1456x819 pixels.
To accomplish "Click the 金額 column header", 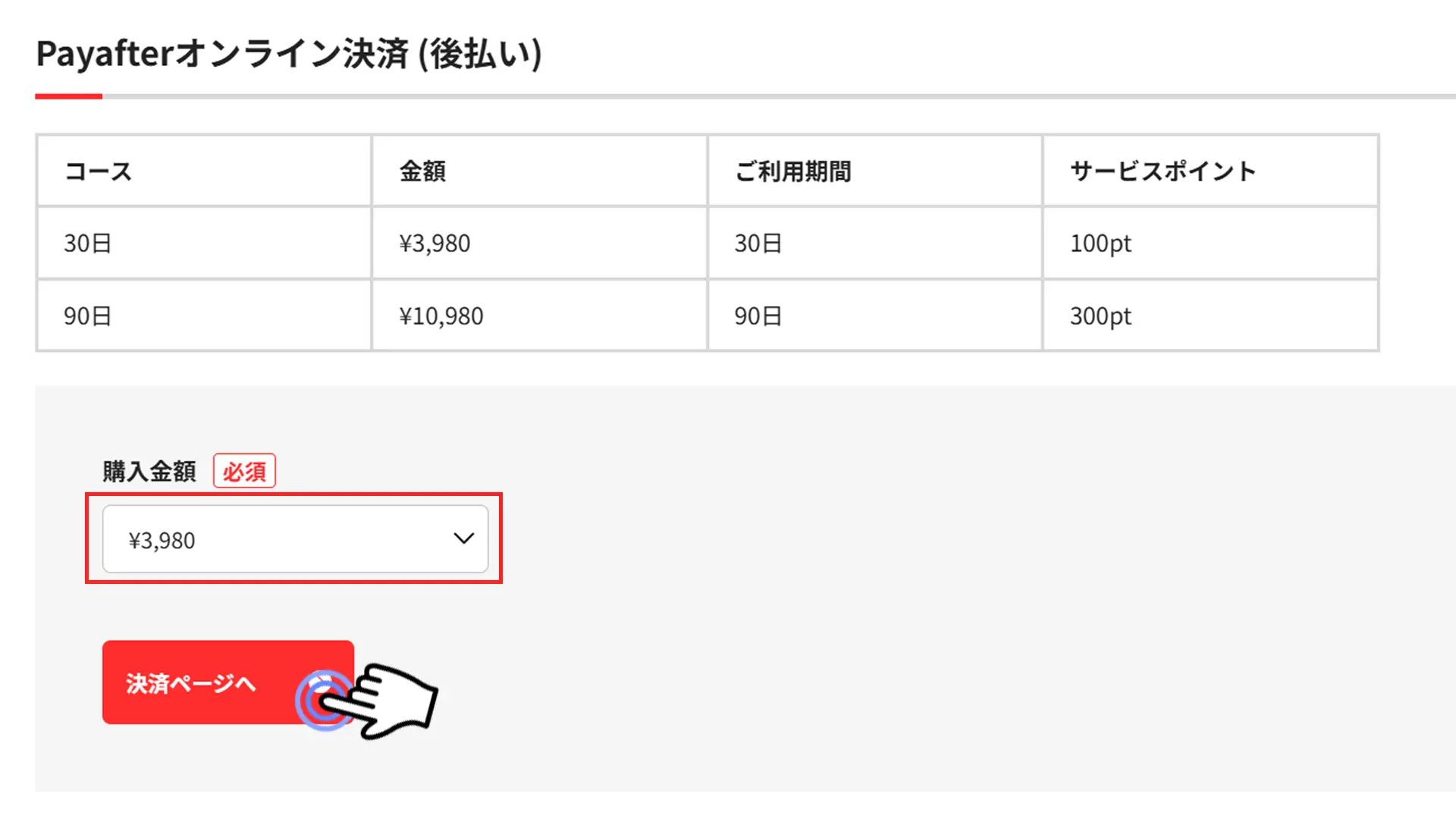I will [x=539, y=171].
